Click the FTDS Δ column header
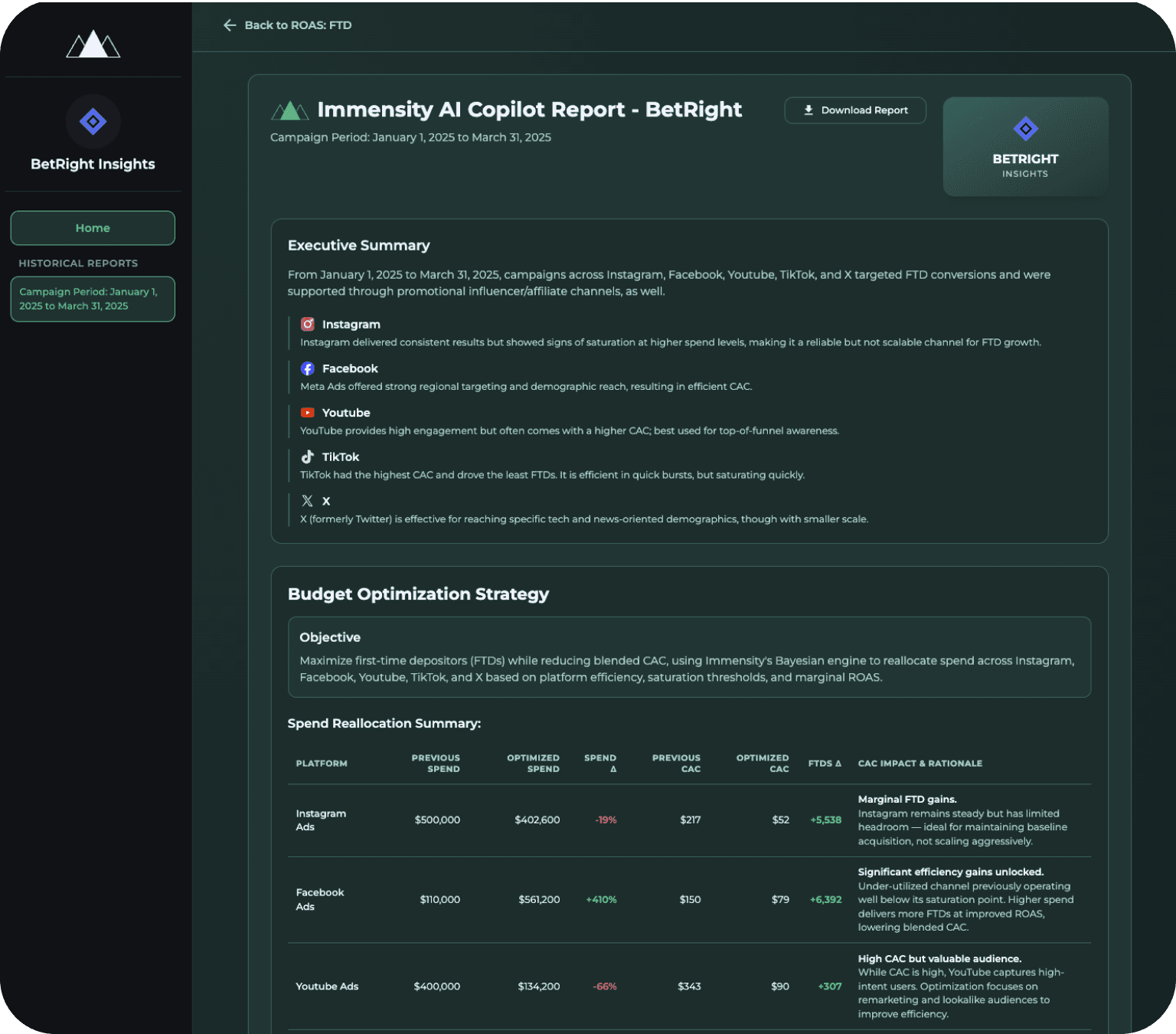 825,764
